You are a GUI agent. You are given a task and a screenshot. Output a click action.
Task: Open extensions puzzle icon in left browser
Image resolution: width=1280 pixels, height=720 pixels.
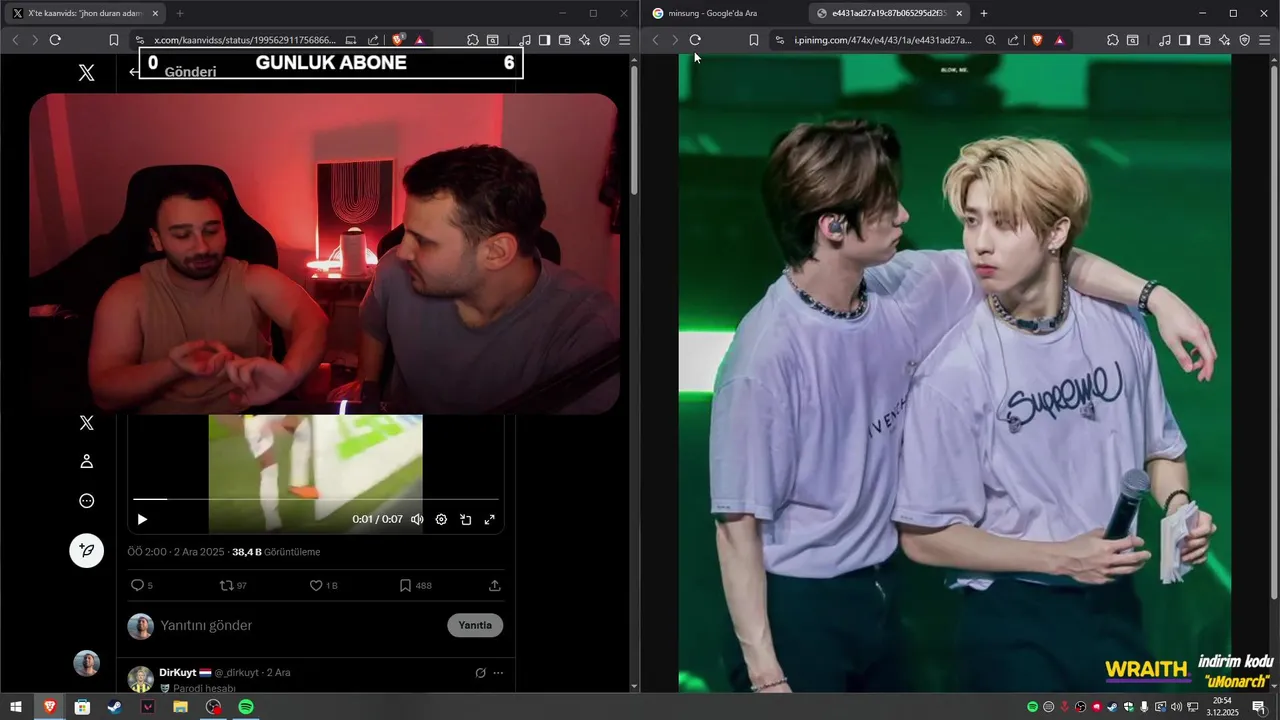[473, 40]
